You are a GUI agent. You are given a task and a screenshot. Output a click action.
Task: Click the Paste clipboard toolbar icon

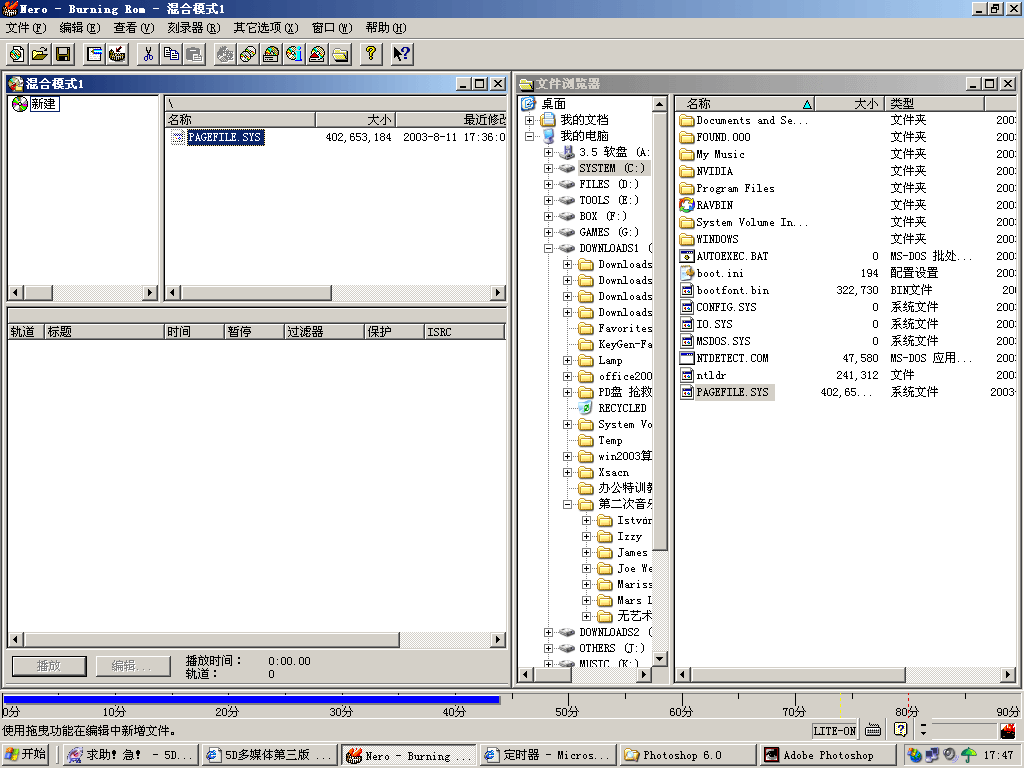pos(195,54)
